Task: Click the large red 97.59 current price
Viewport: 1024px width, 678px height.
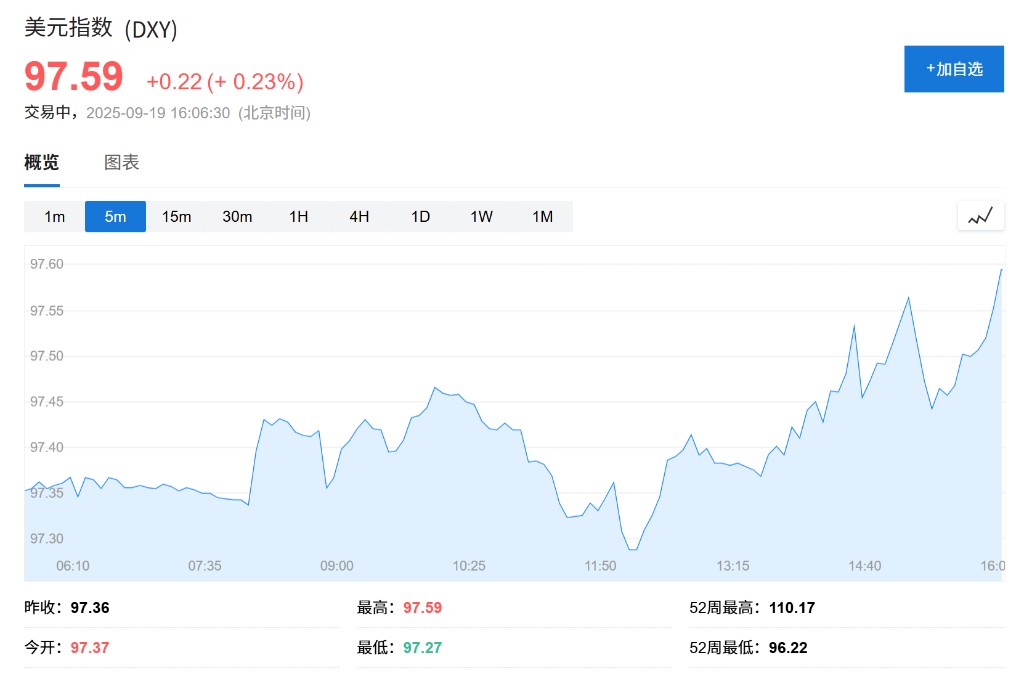Action: pyautogui.click(x=74, y=78)
